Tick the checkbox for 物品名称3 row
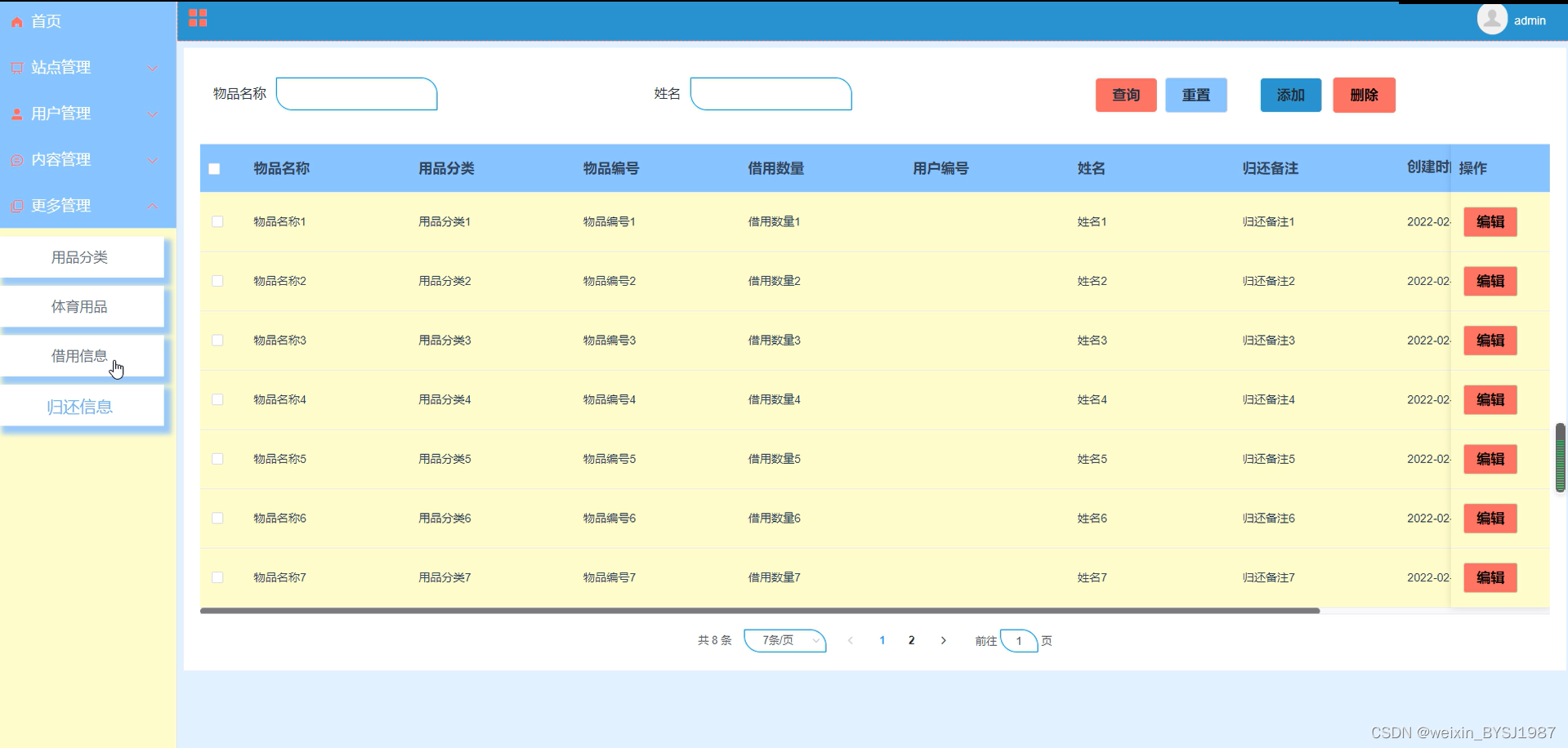 click(217, 340)
